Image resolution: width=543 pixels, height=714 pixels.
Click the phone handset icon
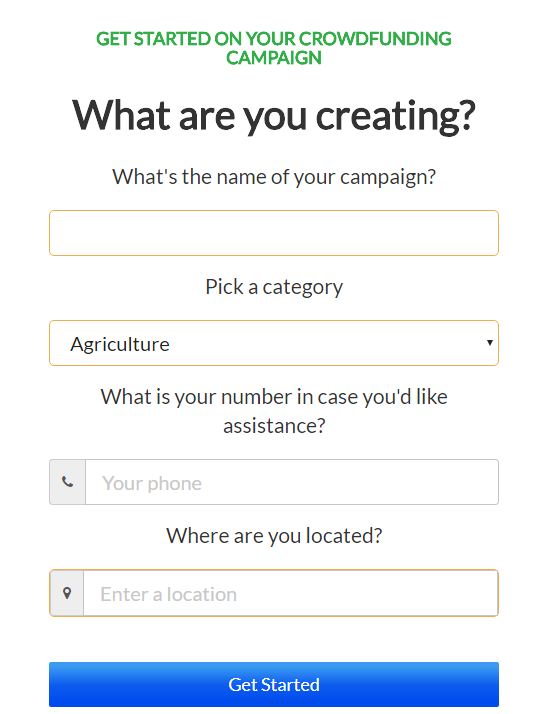67,482
